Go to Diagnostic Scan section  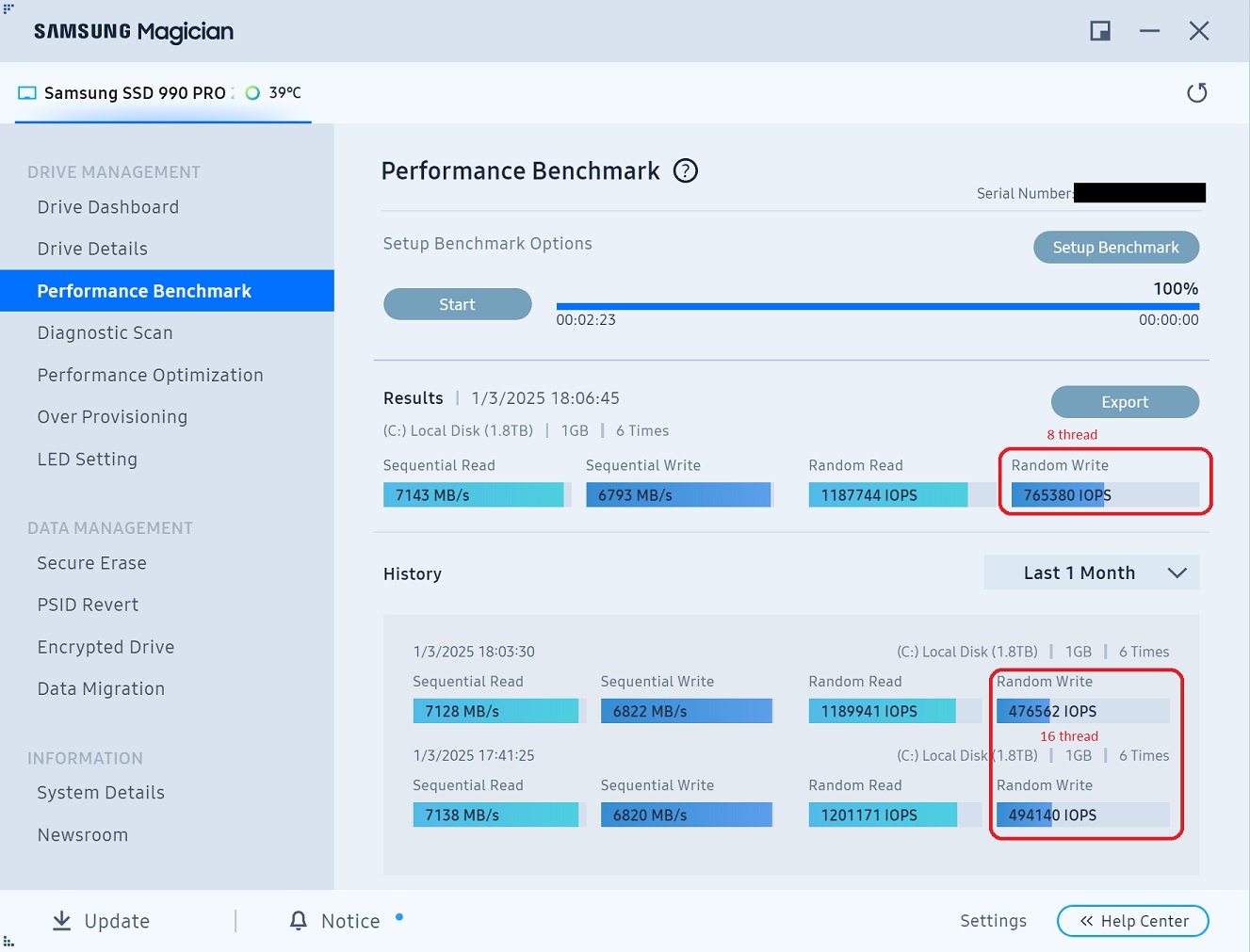click(x=106, y=333)
